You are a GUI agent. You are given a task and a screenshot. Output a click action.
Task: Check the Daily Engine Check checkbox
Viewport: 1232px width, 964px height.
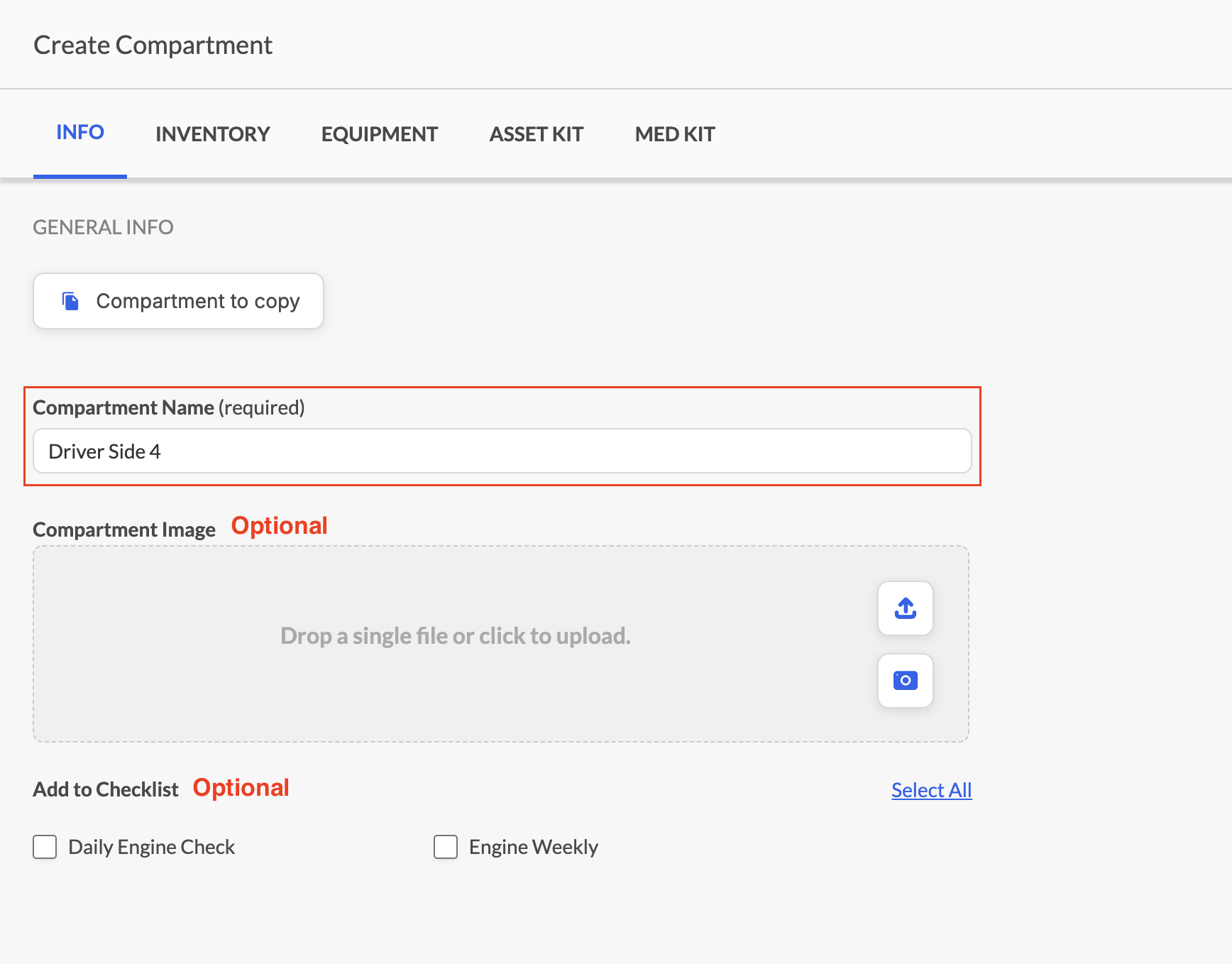pyautogui.click(x=45, y=847)
